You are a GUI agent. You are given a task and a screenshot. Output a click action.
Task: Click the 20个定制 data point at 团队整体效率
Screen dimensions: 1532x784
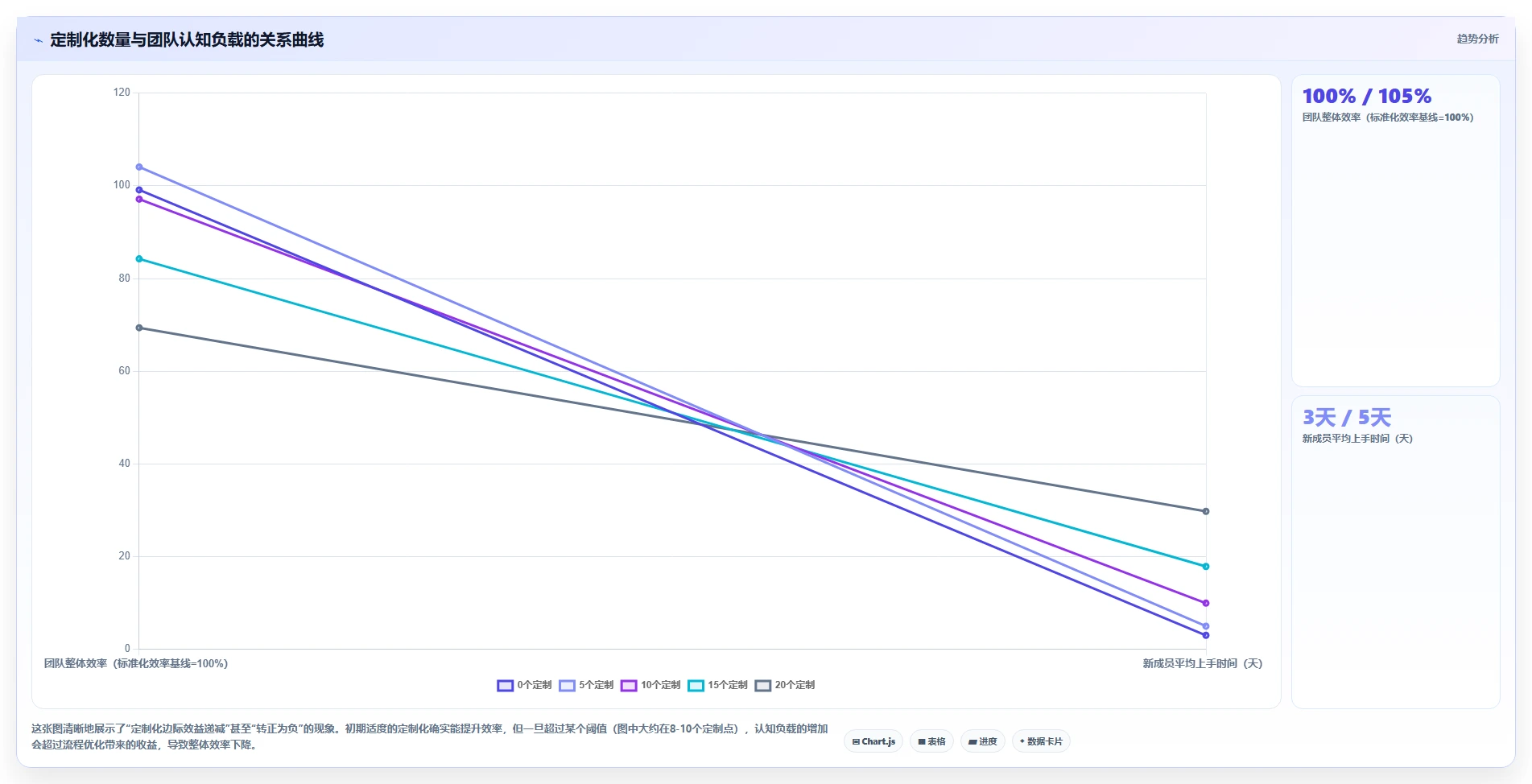(139, 328)
